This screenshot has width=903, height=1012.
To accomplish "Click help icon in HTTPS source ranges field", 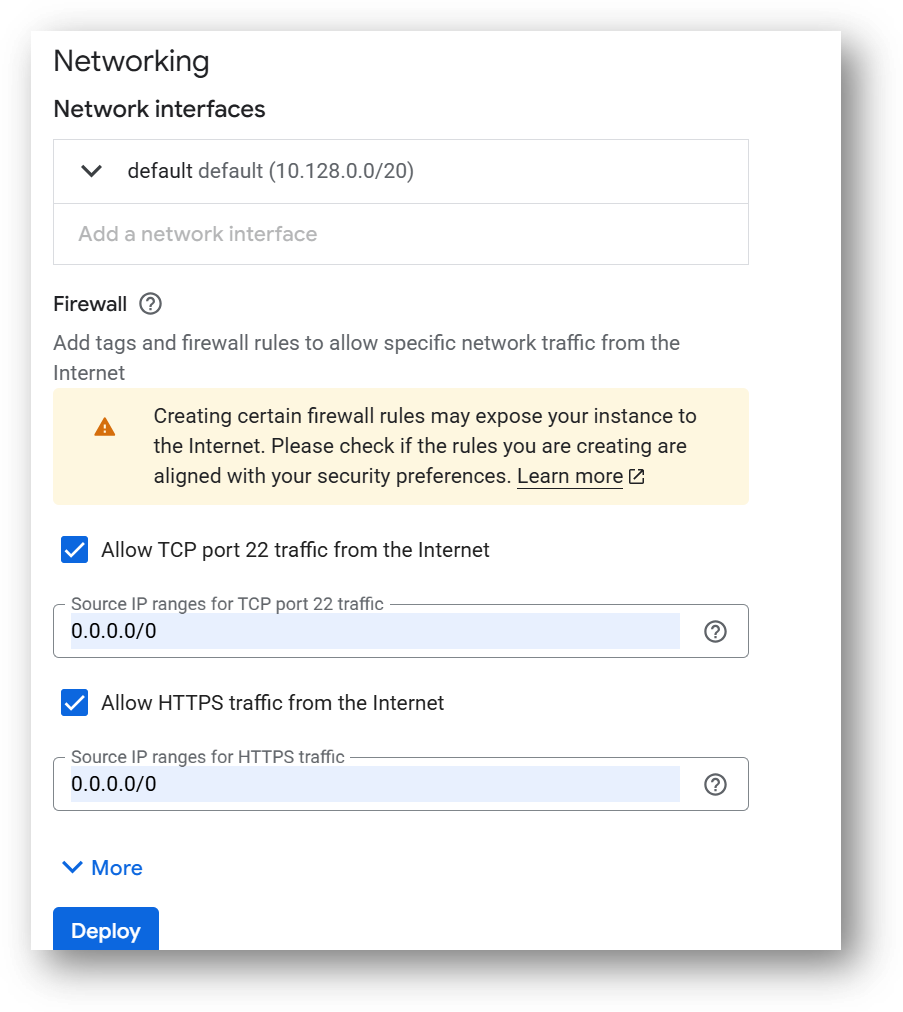I will click(x=715, y=784).
